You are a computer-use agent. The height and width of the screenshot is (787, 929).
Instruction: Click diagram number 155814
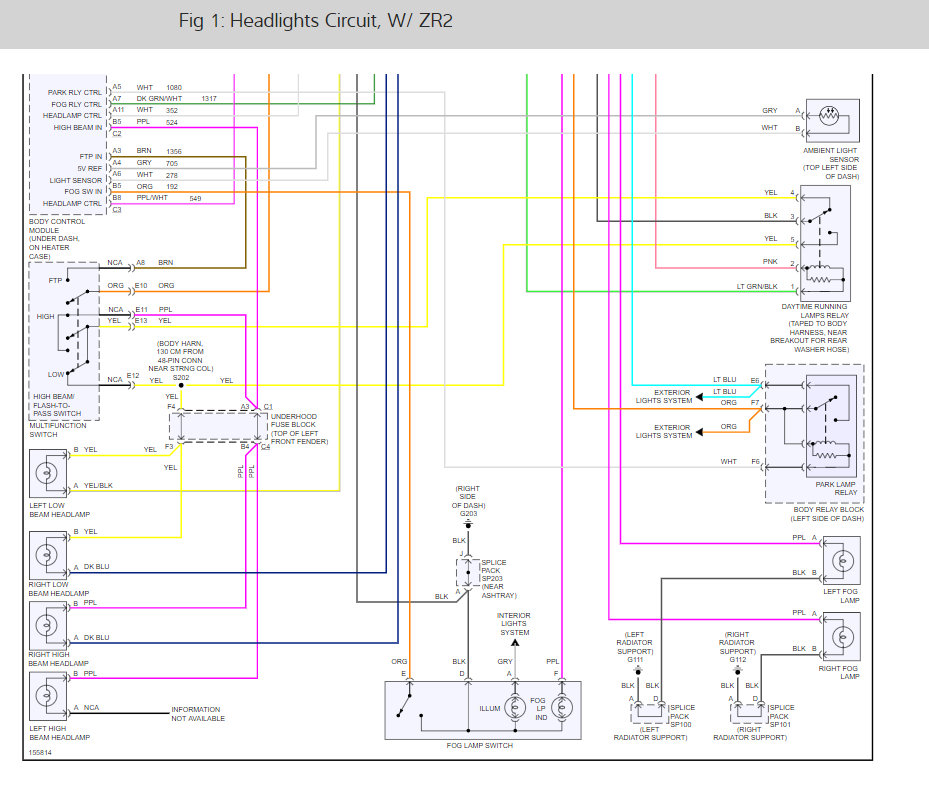pyautogui.click(x=40, y=752)
